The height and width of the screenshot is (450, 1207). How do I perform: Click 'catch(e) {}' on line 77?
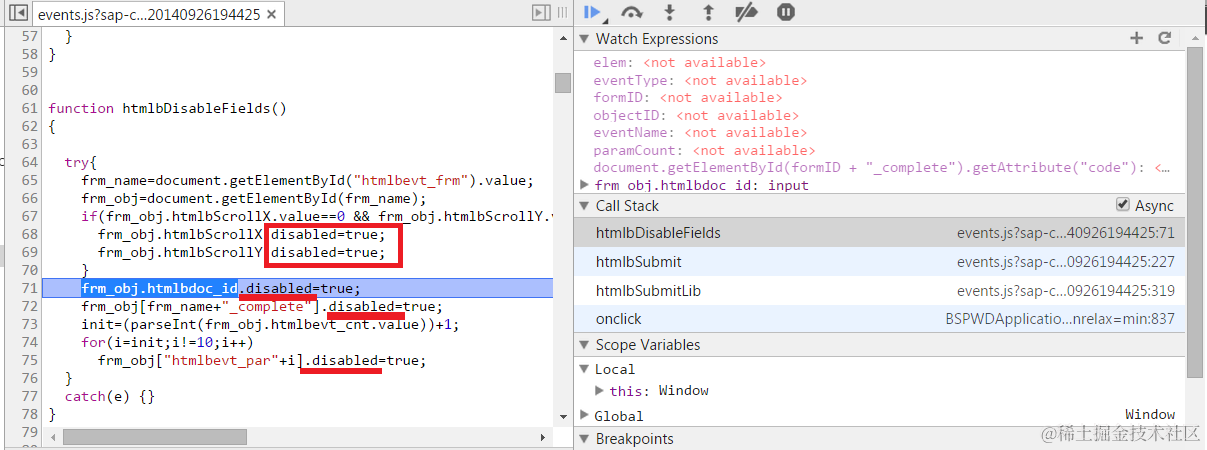point(110,396)
